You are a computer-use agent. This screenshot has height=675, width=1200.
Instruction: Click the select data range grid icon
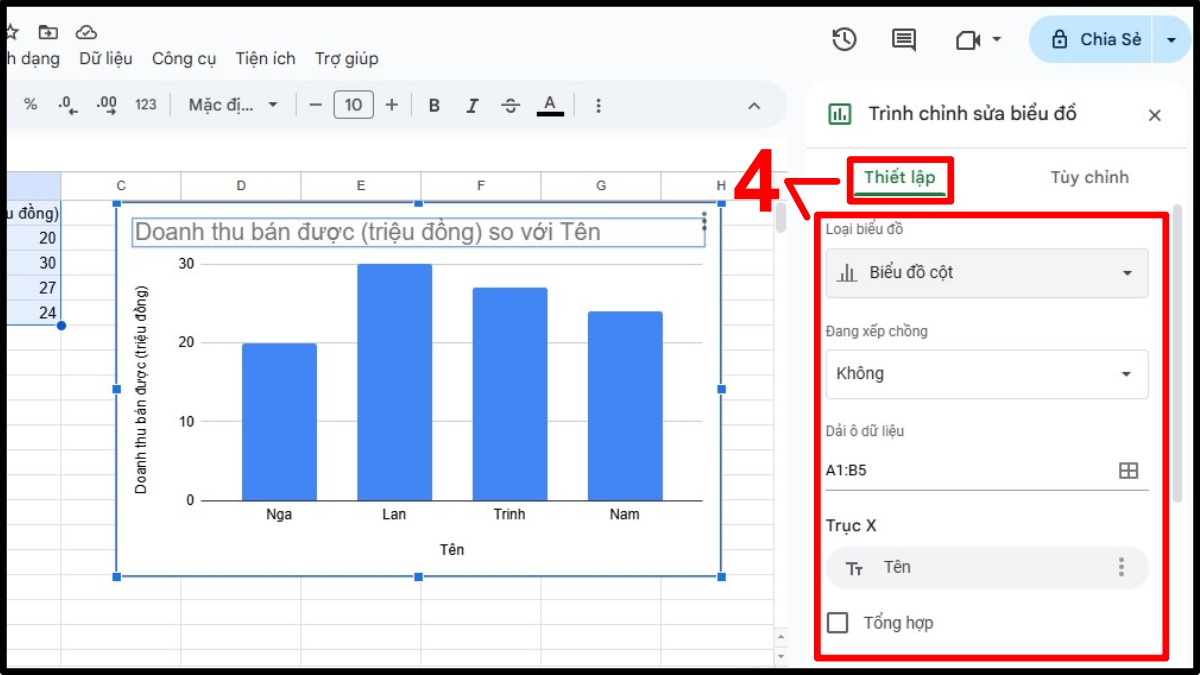coord(1128,471)
